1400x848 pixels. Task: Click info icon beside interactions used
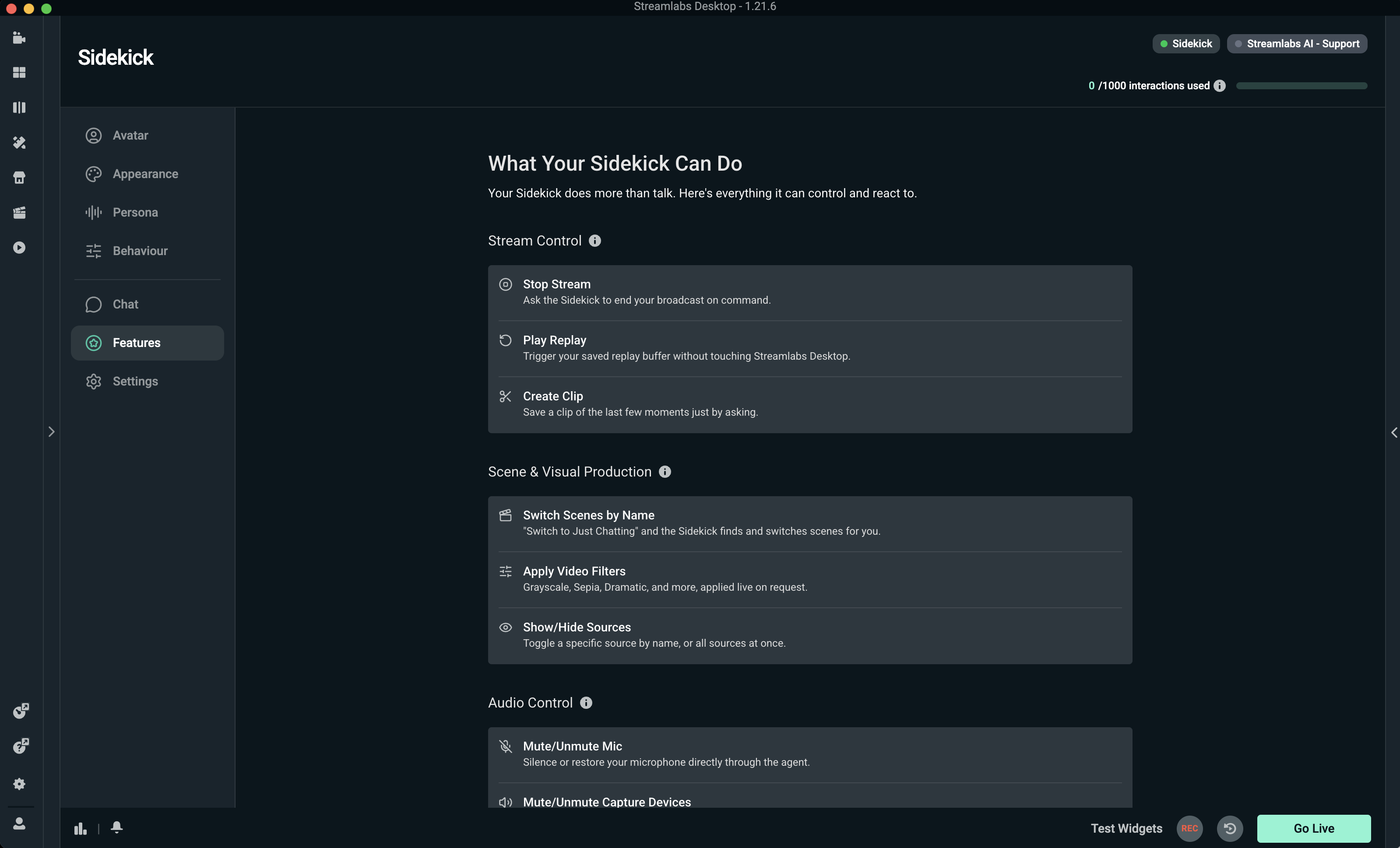[1219, 86]
